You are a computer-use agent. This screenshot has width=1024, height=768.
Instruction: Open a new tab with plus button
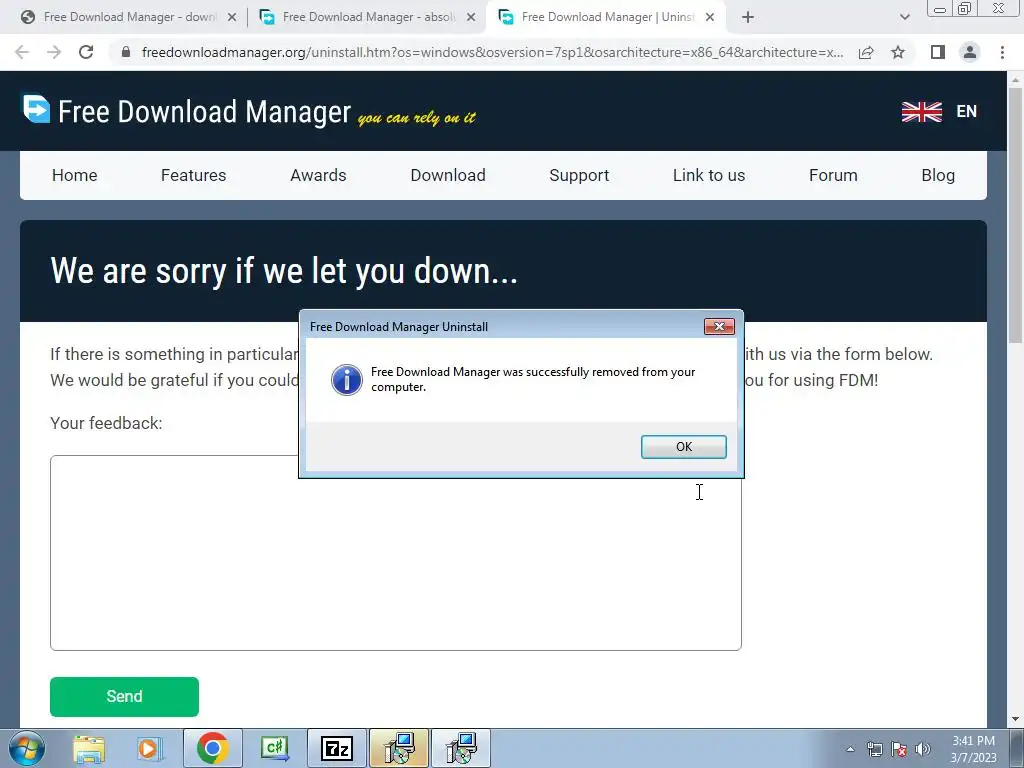tap(748, 18)
